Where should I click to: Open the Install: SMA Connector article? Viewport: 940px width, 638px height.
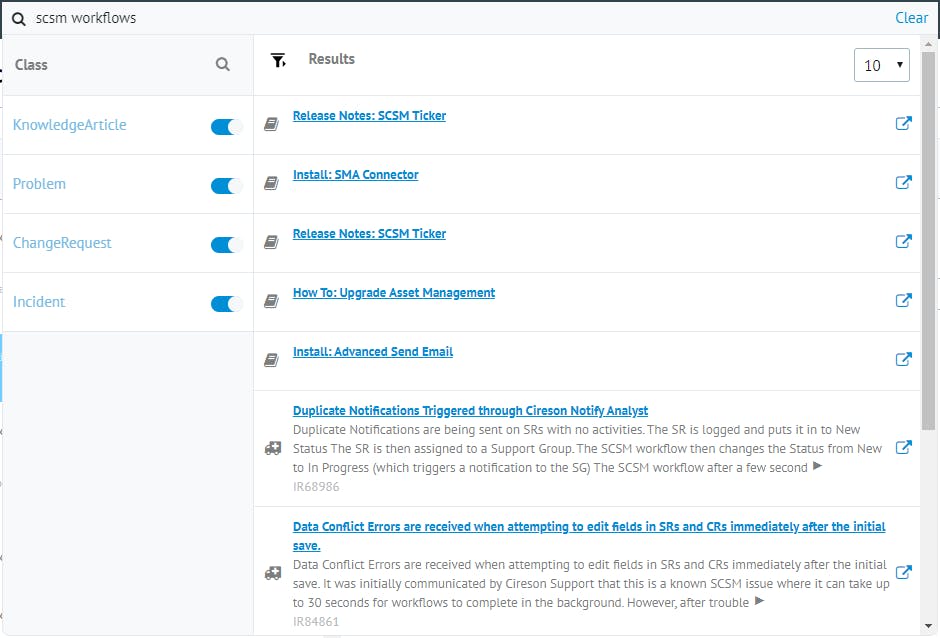pos(355,174)
